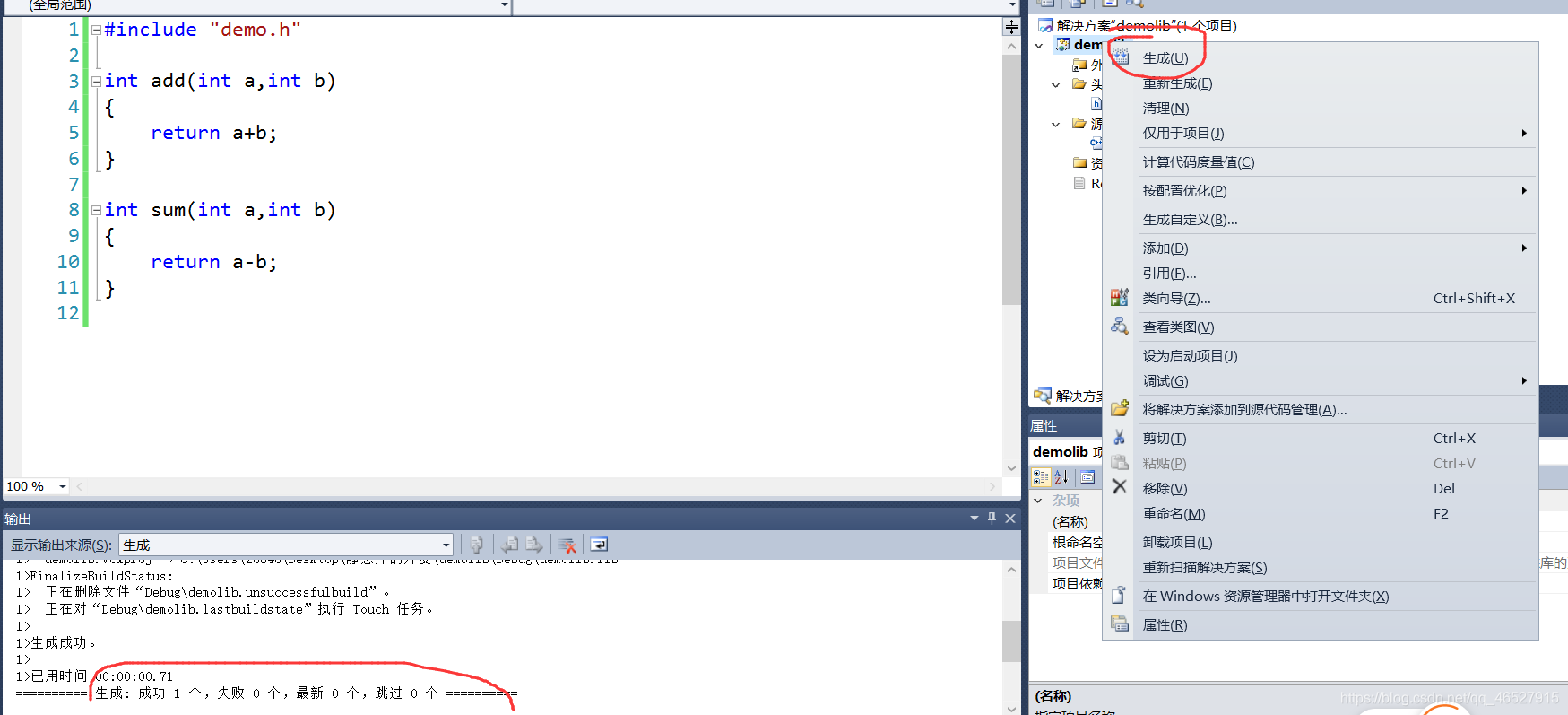
Task: Open the 显示输出来源 dropdown
Action: [286, 545]
